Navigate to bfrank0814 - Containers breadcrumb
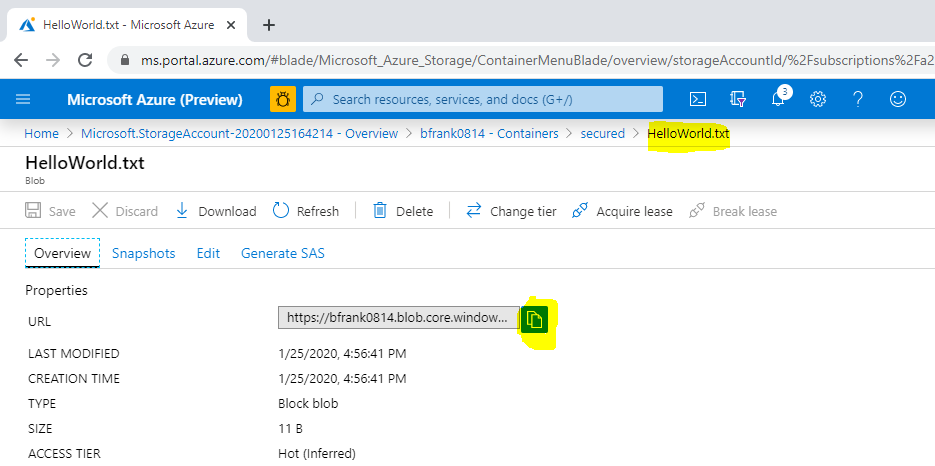The width and height of the screenshot is (935, 466). (489, 133)
